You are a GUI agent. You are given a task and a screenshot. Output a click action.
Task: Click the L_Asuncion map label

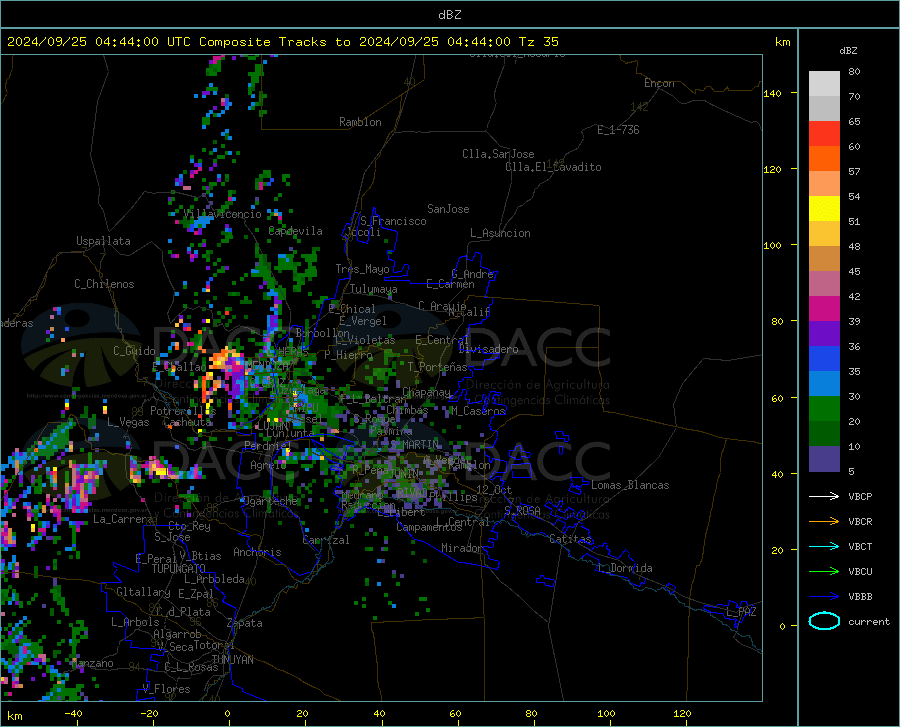(500, 233)
